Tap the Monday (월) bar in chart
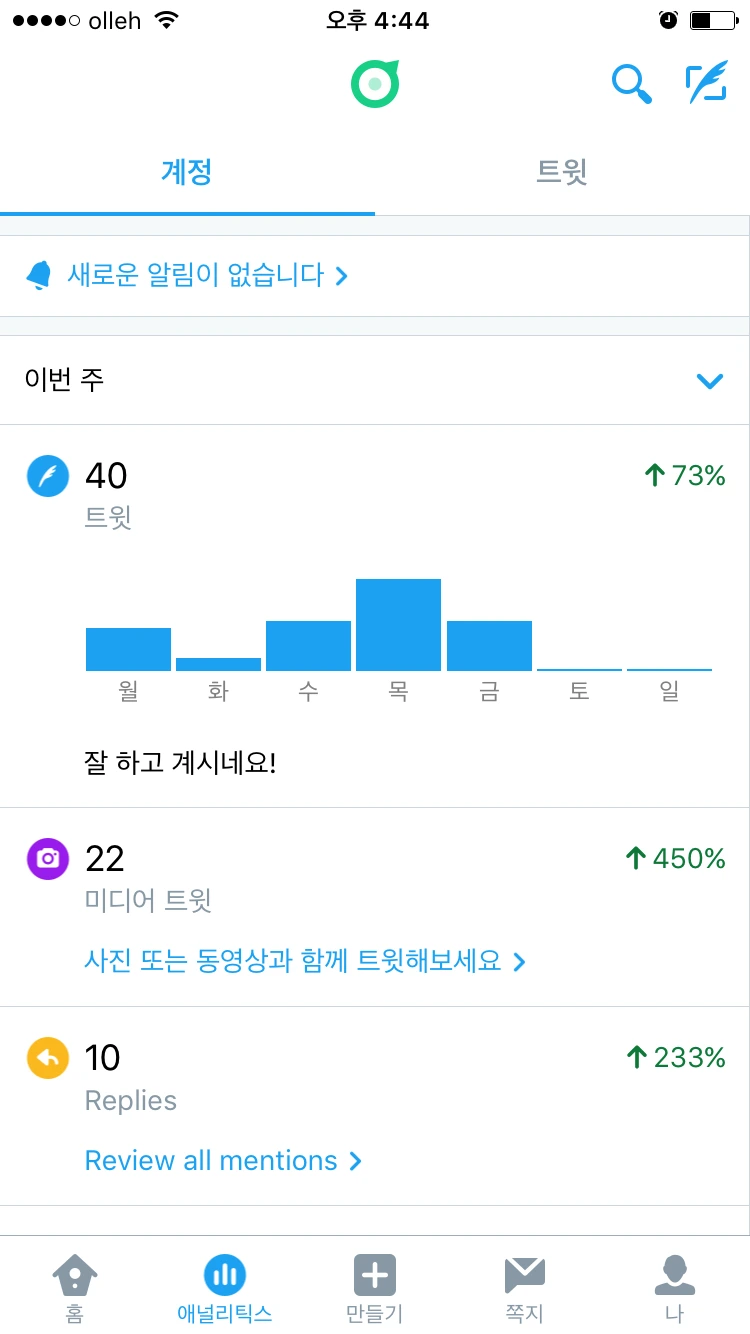Screen dimensions: 750x1334 tap(128, 649)
